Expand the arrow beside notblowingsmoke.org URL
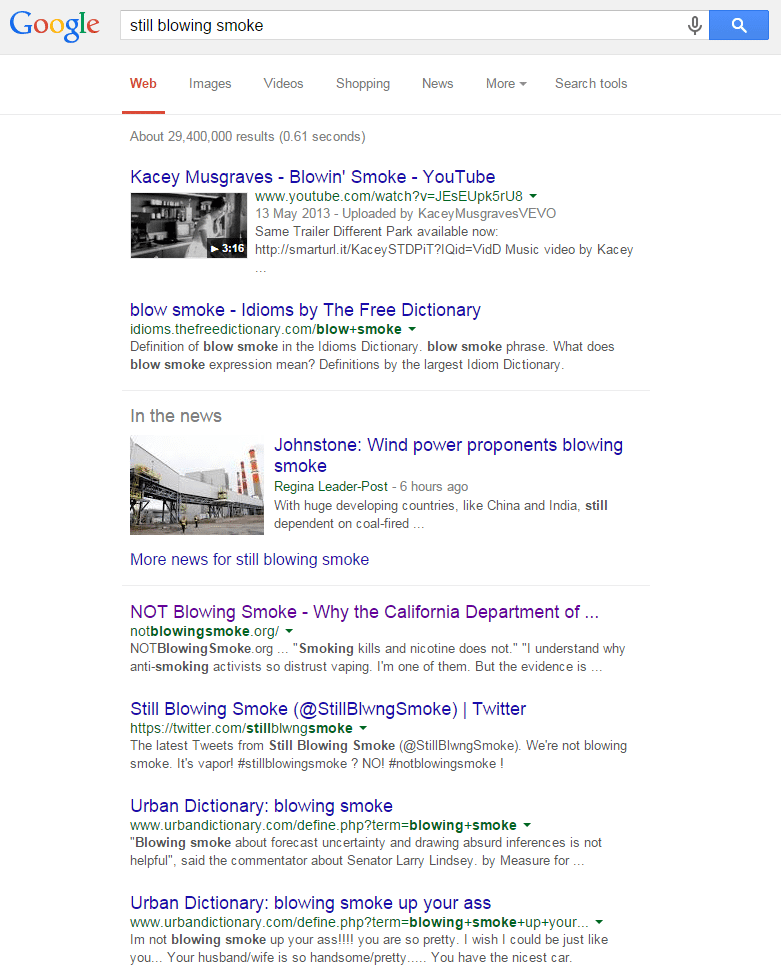This screenshot has height=968, width=781. tap(290, 632)
